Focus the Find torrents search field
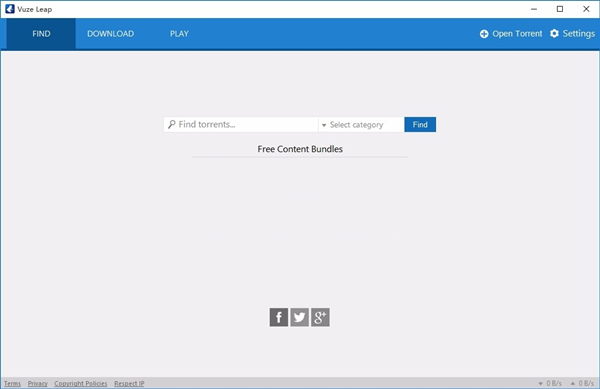600x389 pixels. point(241,125)
